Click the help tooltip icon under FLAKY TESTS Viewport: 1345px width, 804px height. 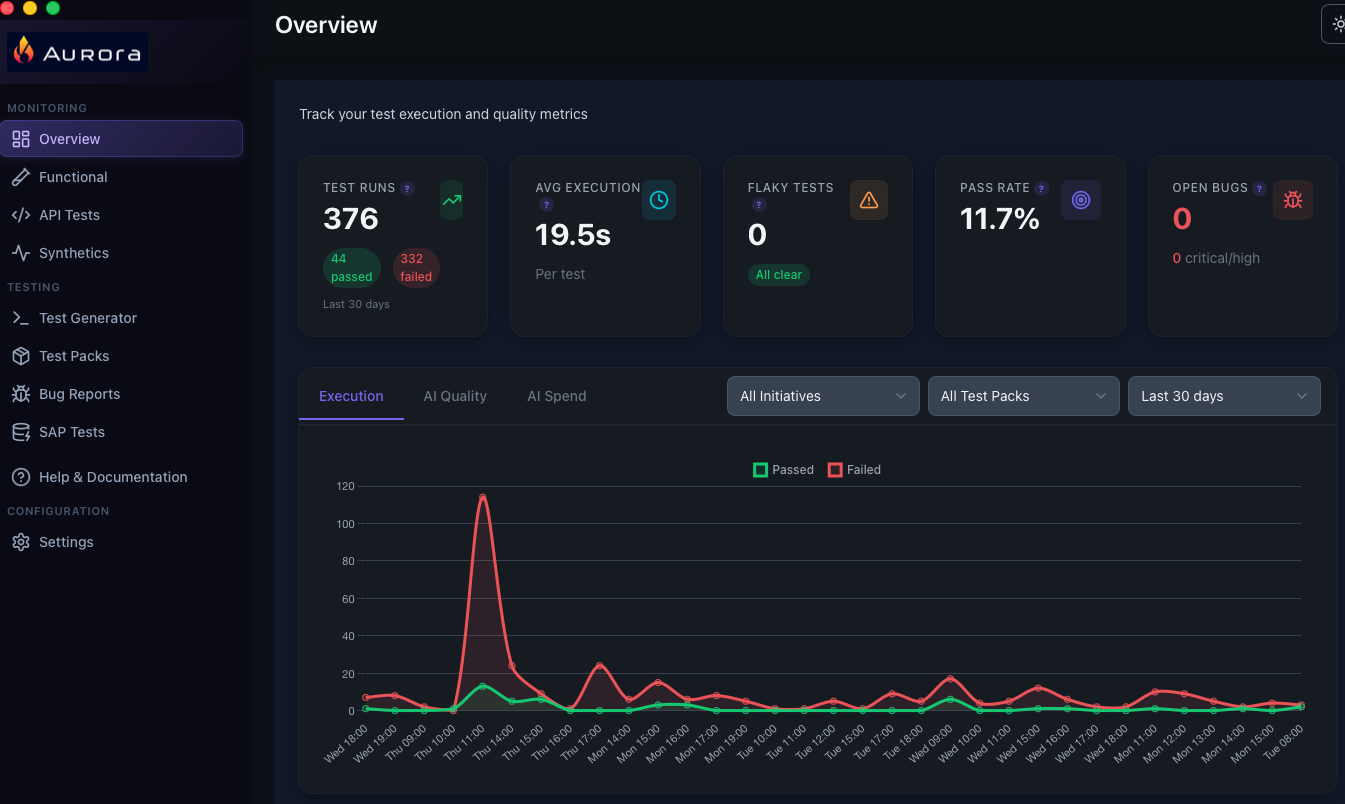tap(759, 205)
